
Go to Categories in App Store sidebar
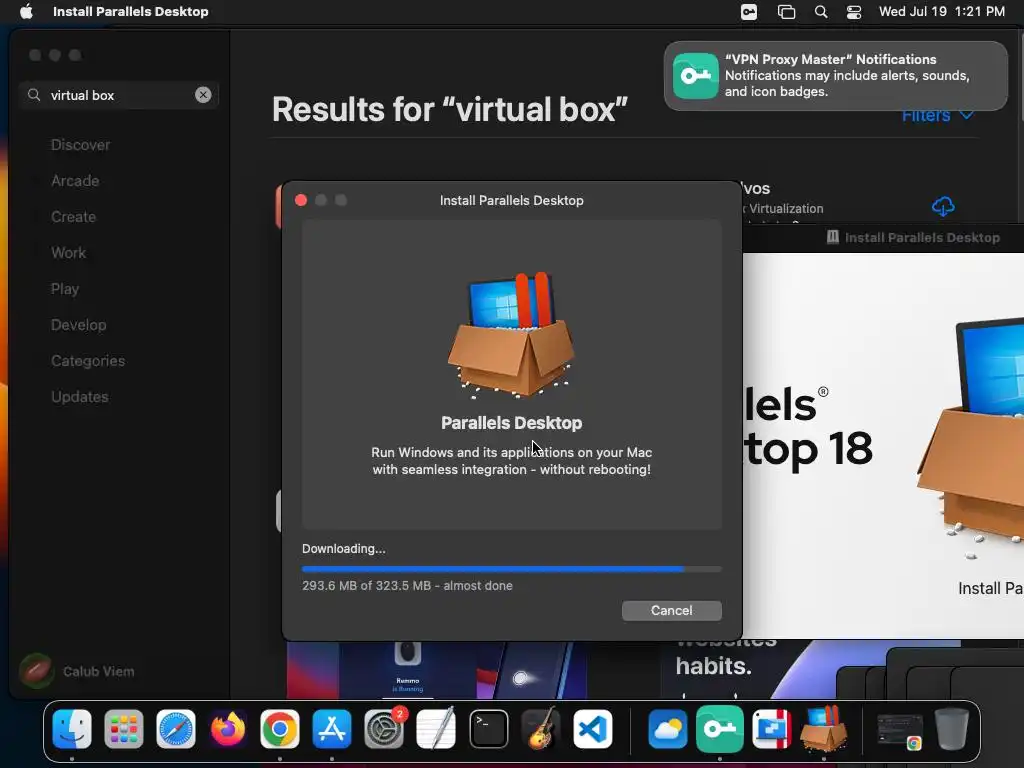(88, 360)
